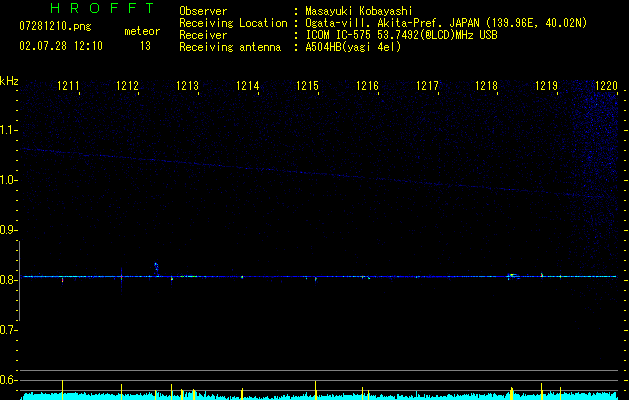629x400 pixels.
Task: Click antenna value A504HB(yagi 4el)
Action: (x=353, y=47)
